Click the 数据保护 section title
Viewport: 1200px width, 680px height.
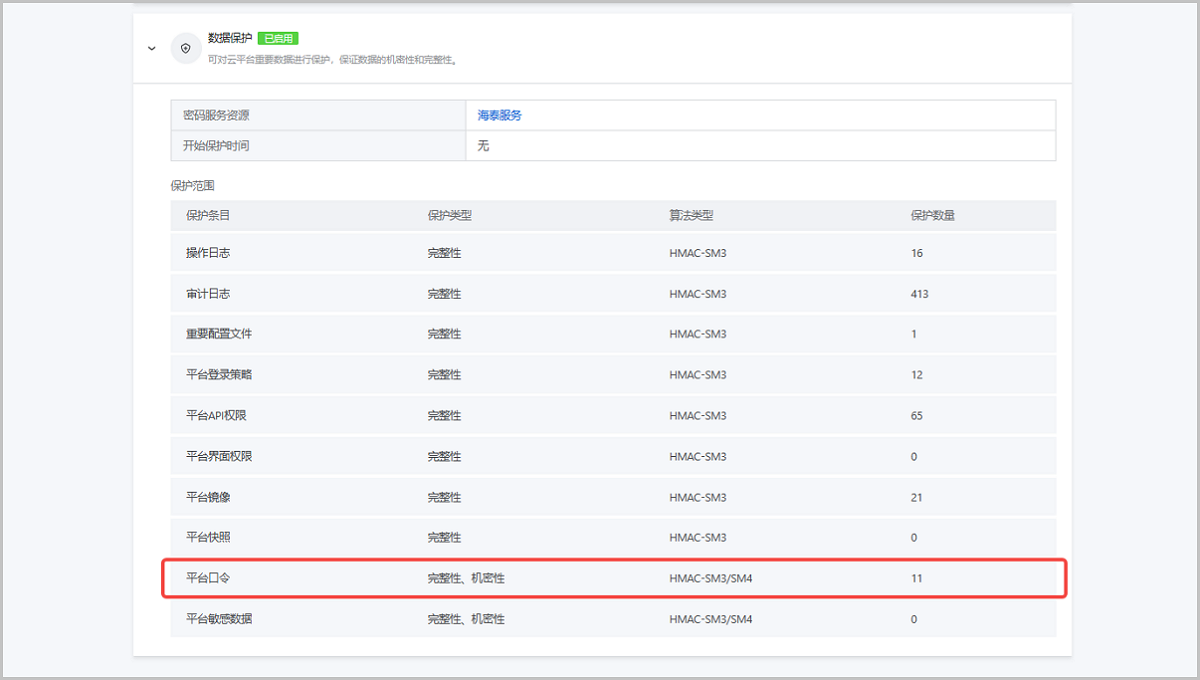[229, 38]
